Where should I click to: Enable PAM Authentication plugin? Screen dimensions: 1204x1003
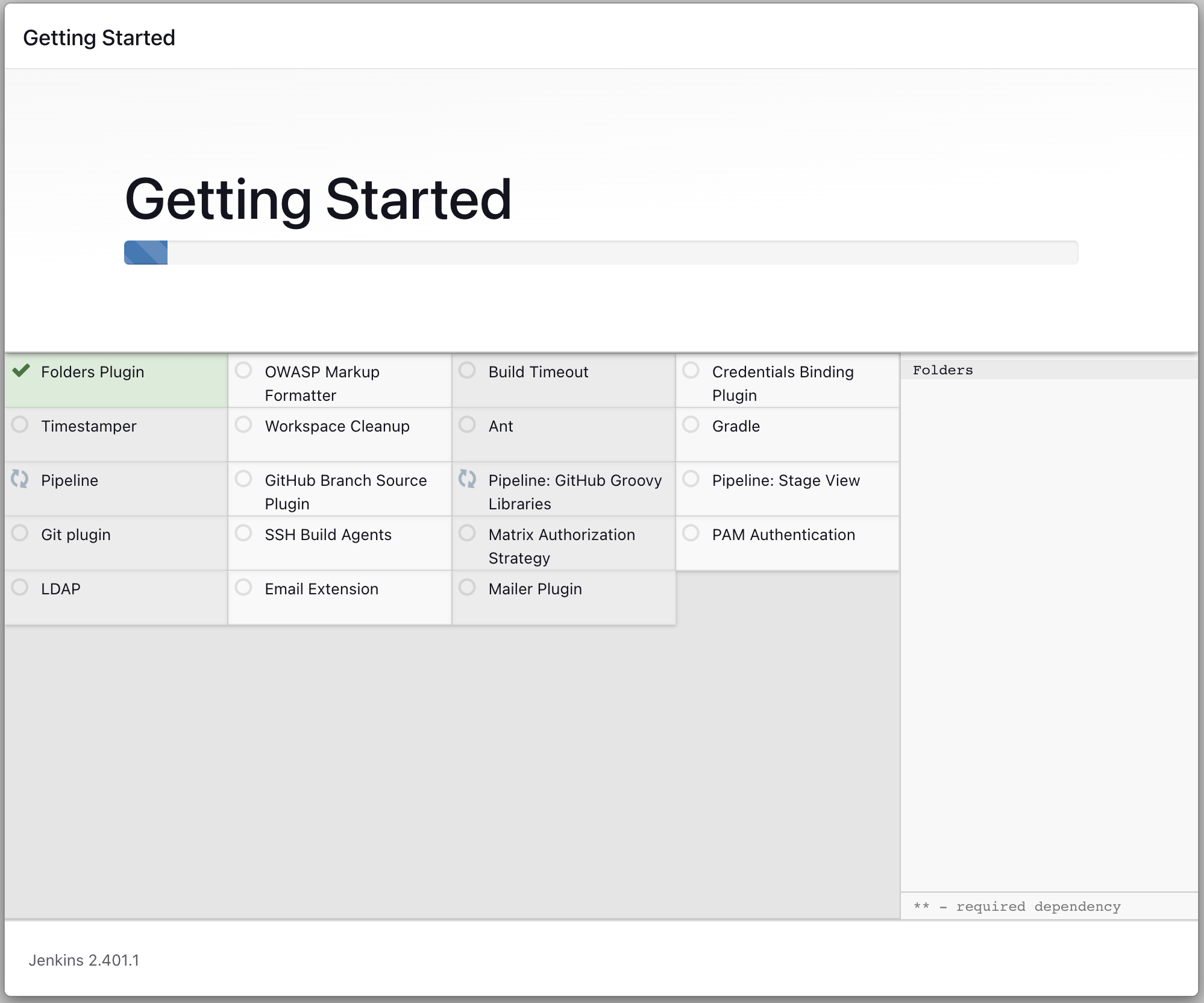(x=691, y=533)
